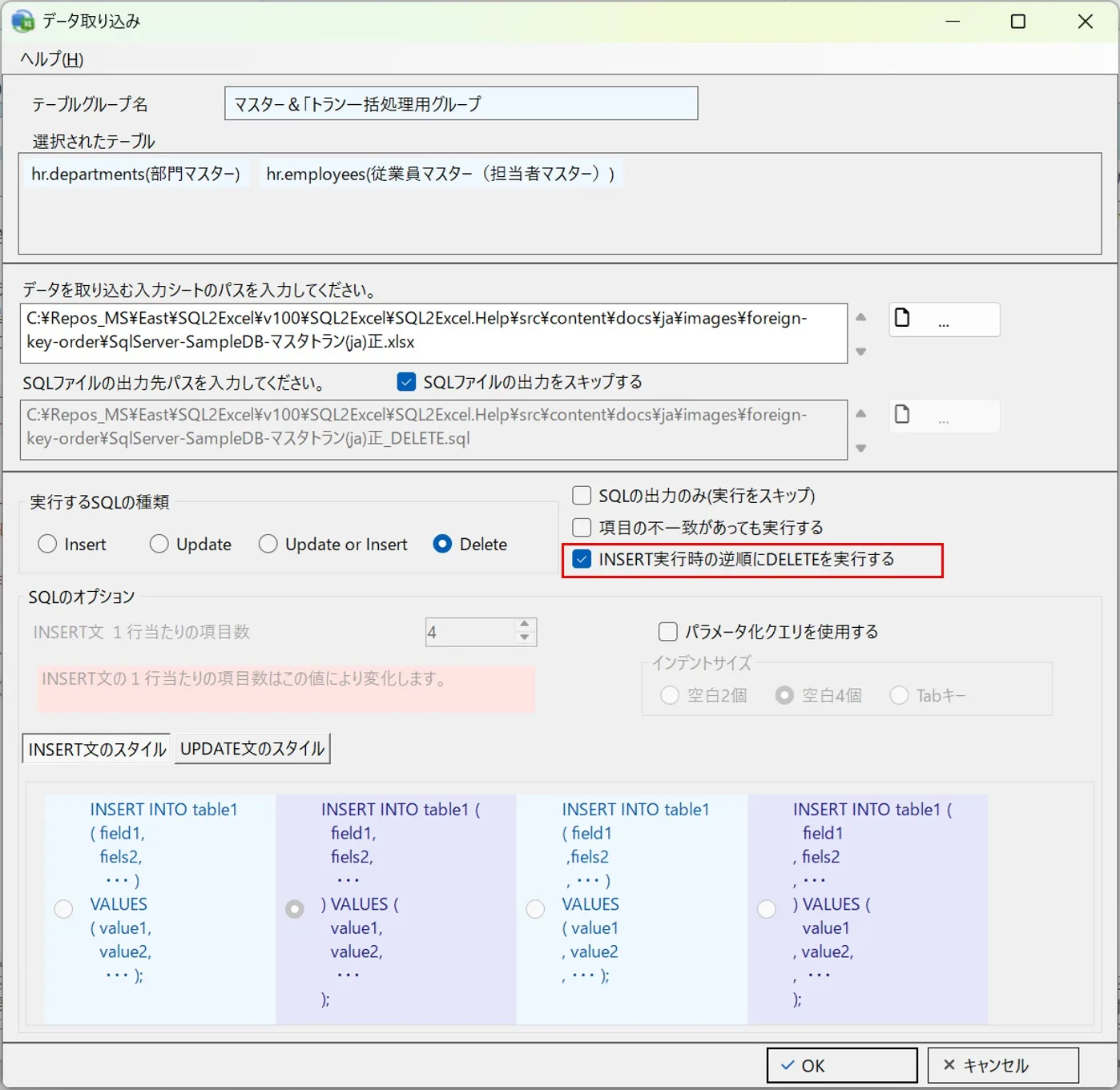Screen dimensions: 1120x1090
Task: Click the SQL output path field
Action: coord(433,429)
